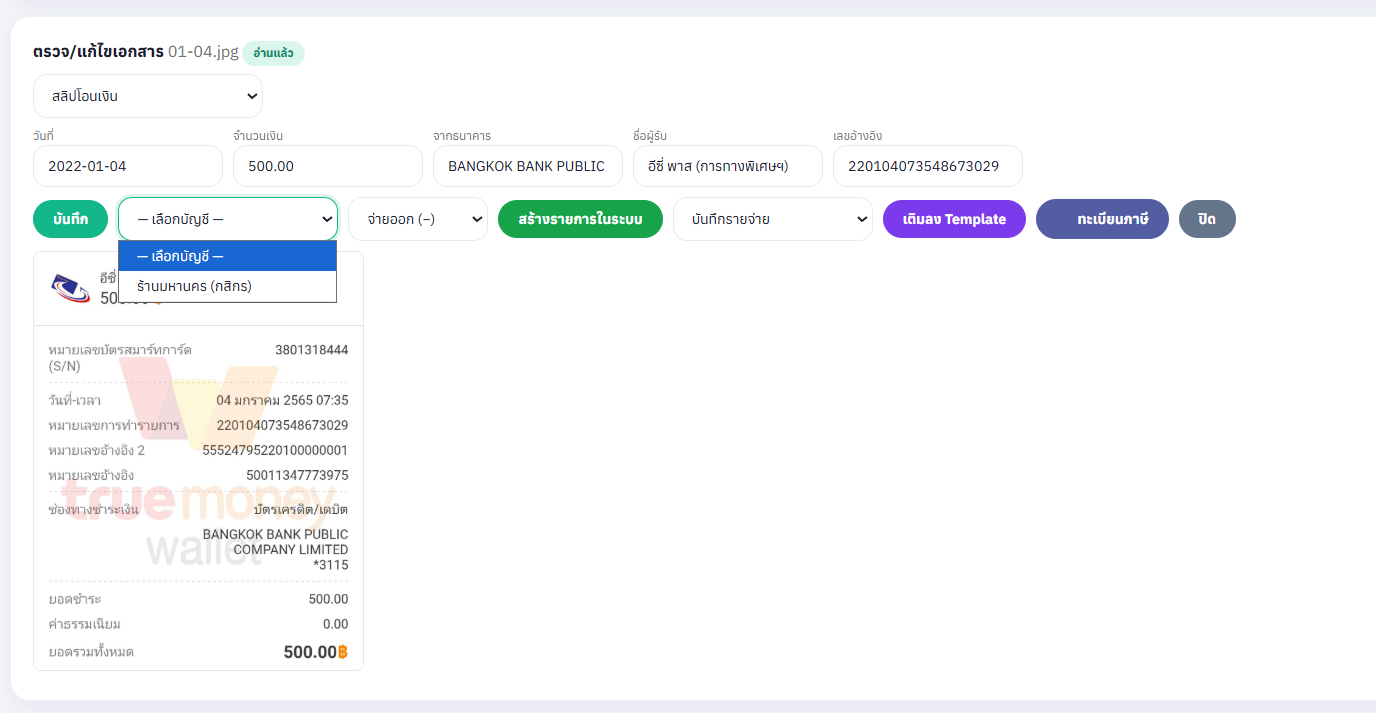Open the สลิปโอนเงิน document type dropdown
Screen dimensions: 1376x713
pos(148,96)
